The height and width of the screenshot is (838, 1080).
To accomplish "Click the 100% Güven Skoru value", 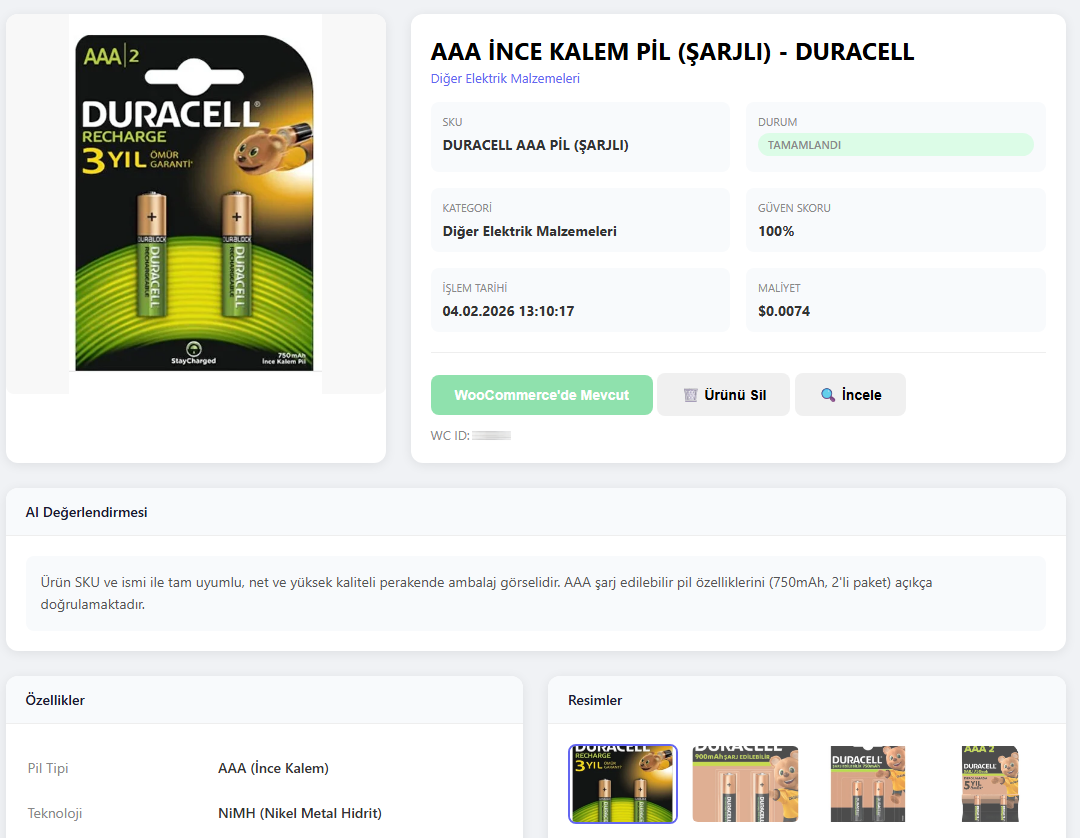I will [x=776, y=231].
